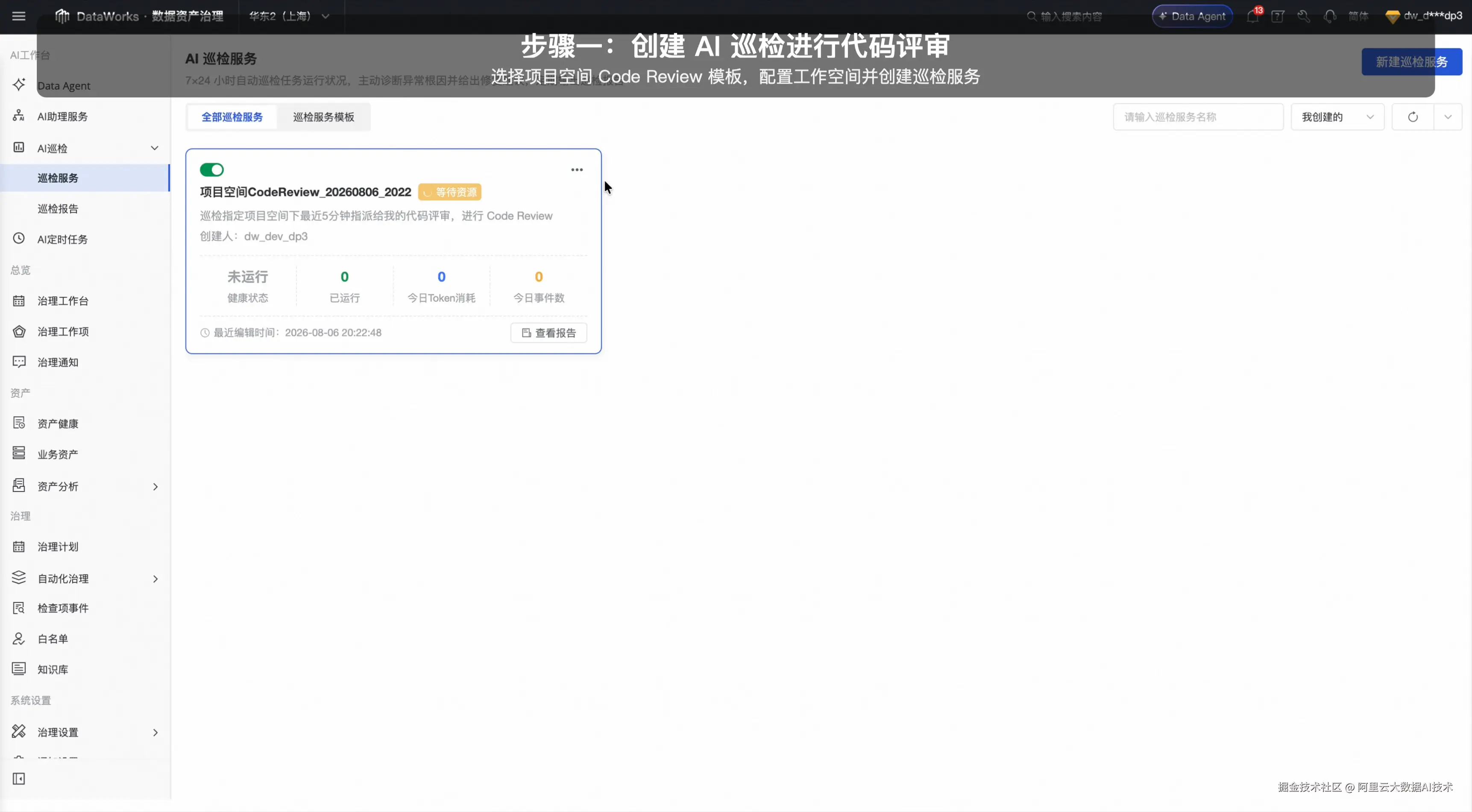Screen dimensions: 1472x812
Task: Click the Data Agent sparkle sidebar icon
Action: pyautogui.click(x=19, y=85)
